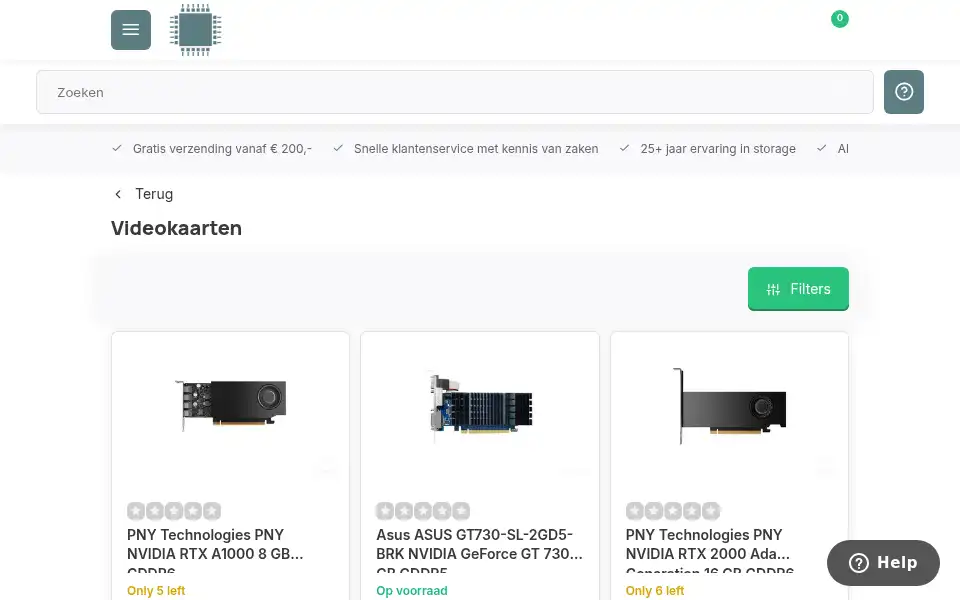Click the star rating of ASUS GT730

point(423,511)
